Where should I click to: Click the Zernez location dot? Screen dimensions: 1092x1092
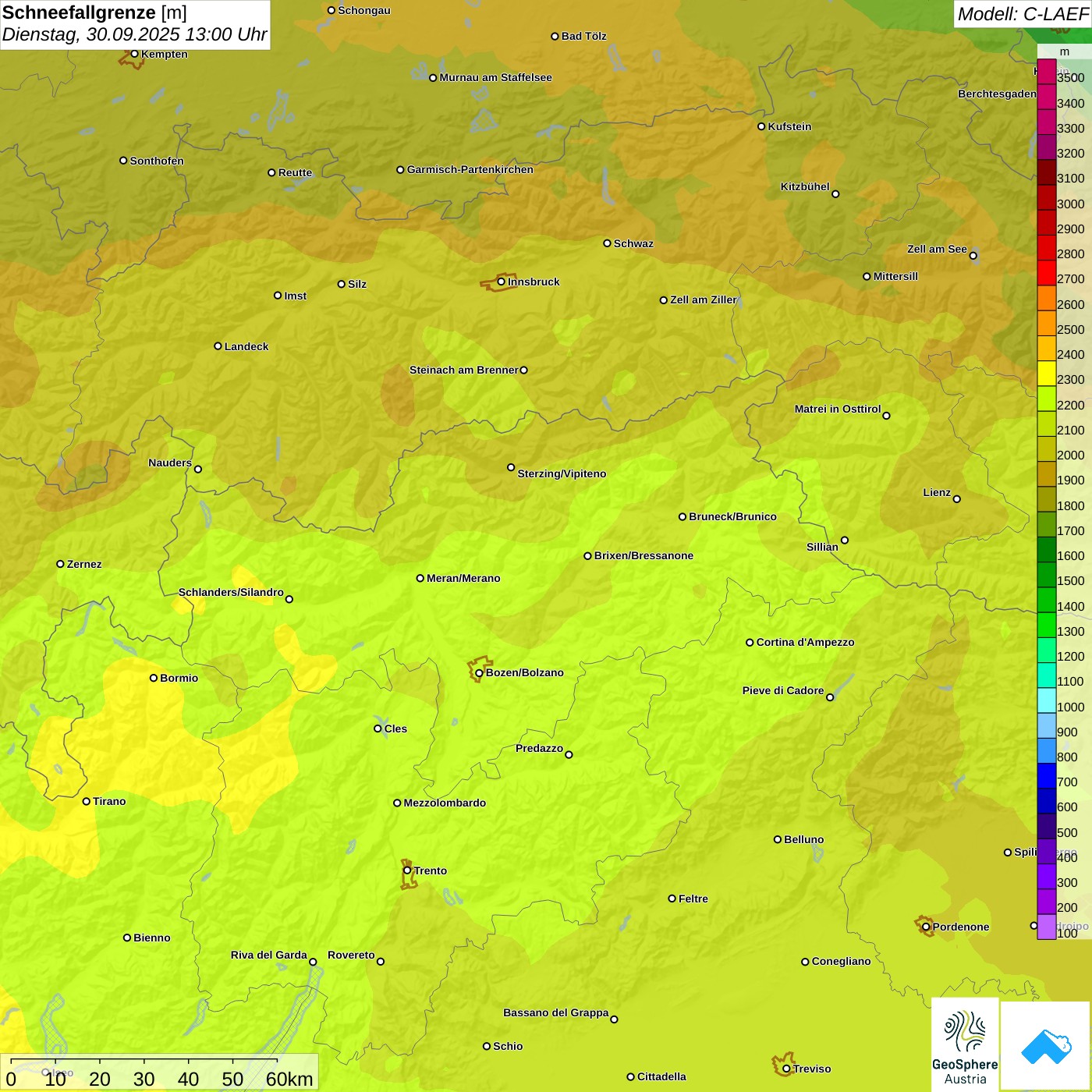coord(60,564)
